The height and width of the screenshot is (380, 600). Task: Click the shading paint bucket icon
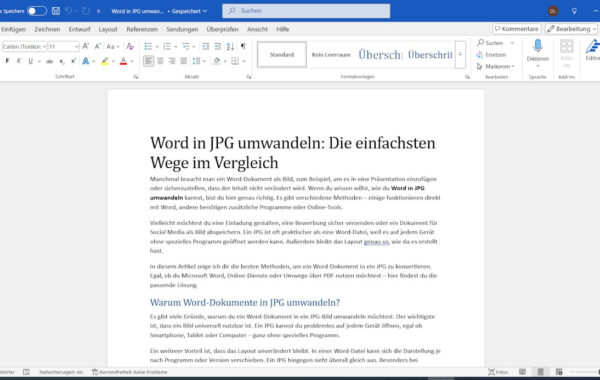(x=217, y=61)
